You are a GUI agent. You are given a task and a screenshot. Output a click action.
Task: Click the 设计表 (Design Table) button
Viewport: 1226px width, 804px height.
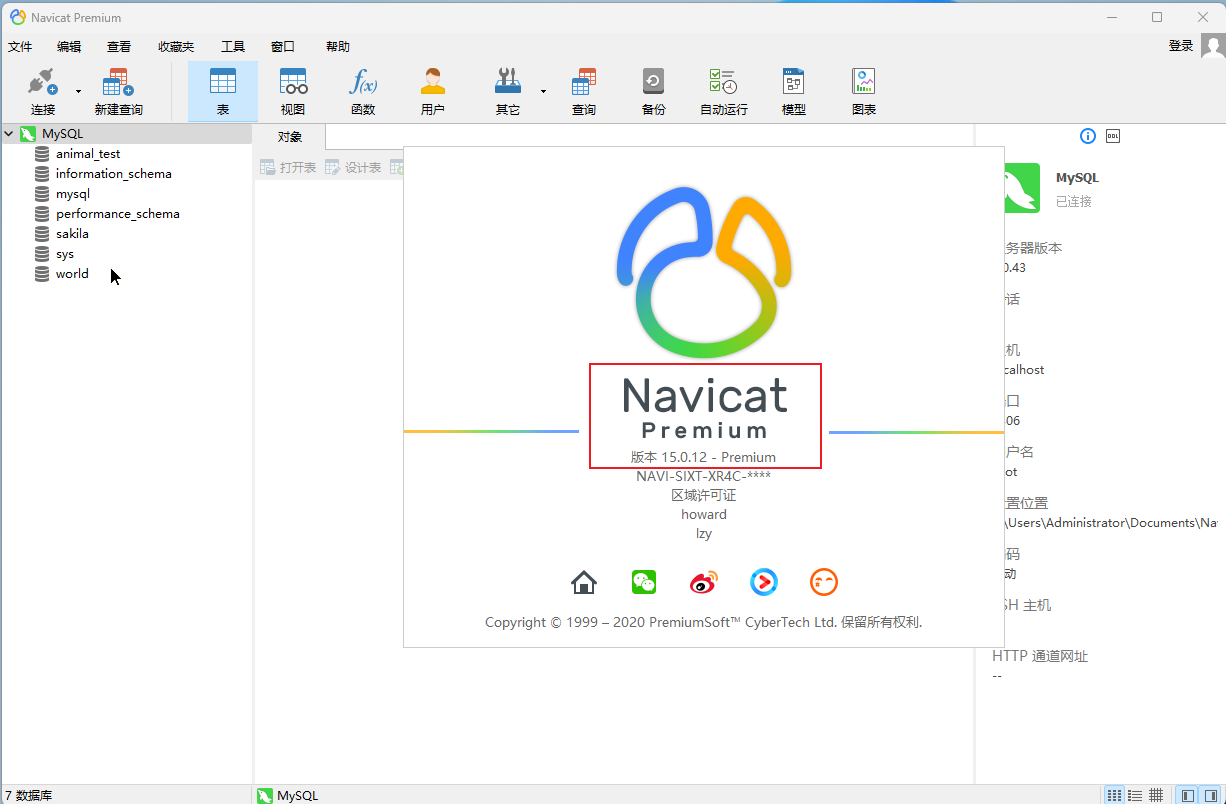(353, 168)
